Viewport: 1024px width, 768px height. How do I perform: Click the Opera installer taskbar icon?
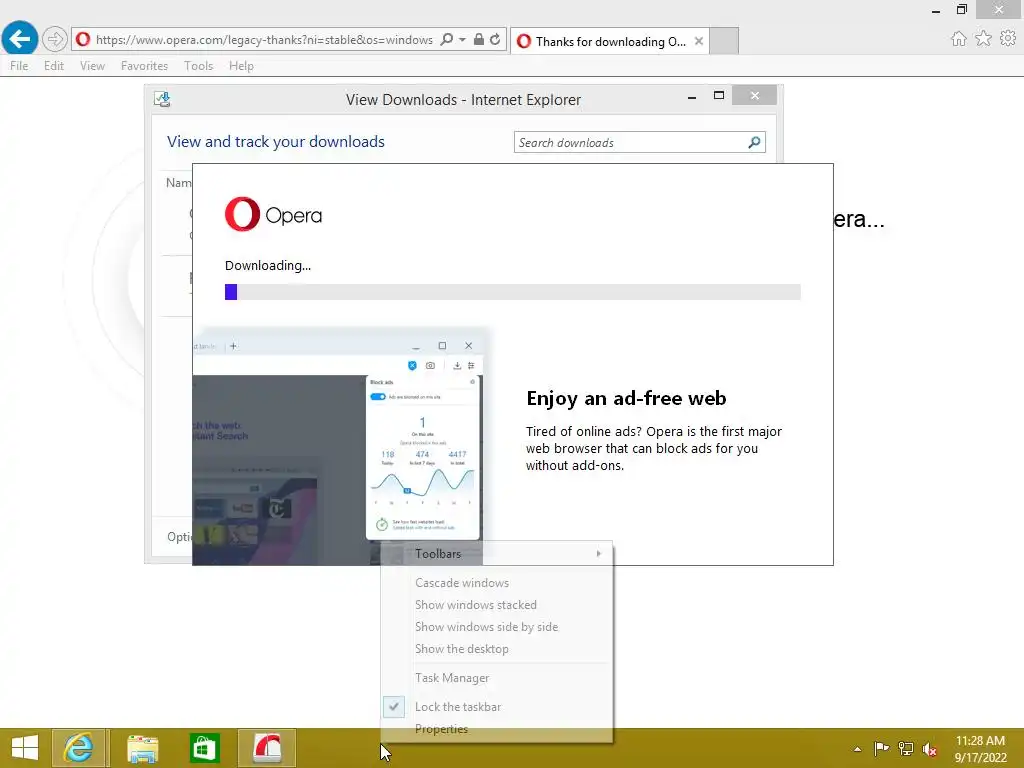[x=267, y=748]
